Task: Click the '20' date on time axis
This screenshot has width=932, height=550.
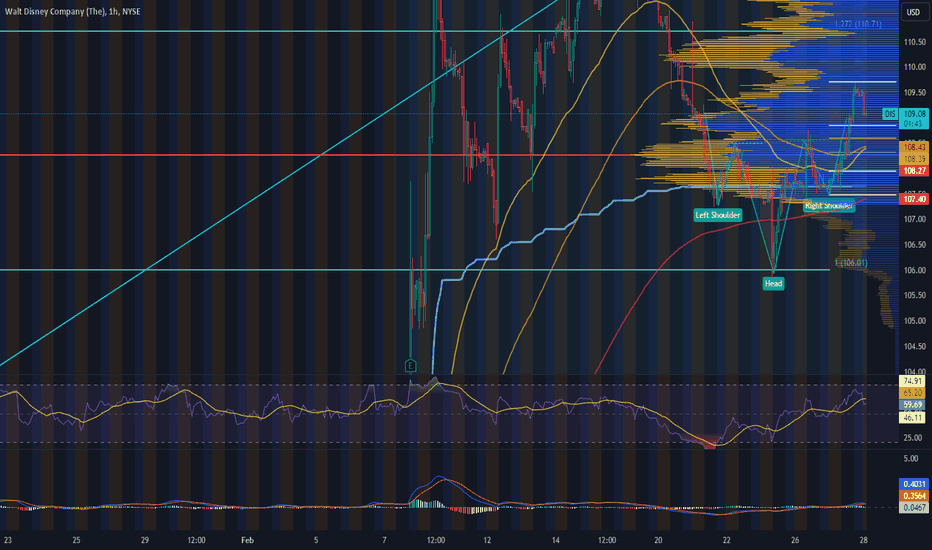Action: 658,540
